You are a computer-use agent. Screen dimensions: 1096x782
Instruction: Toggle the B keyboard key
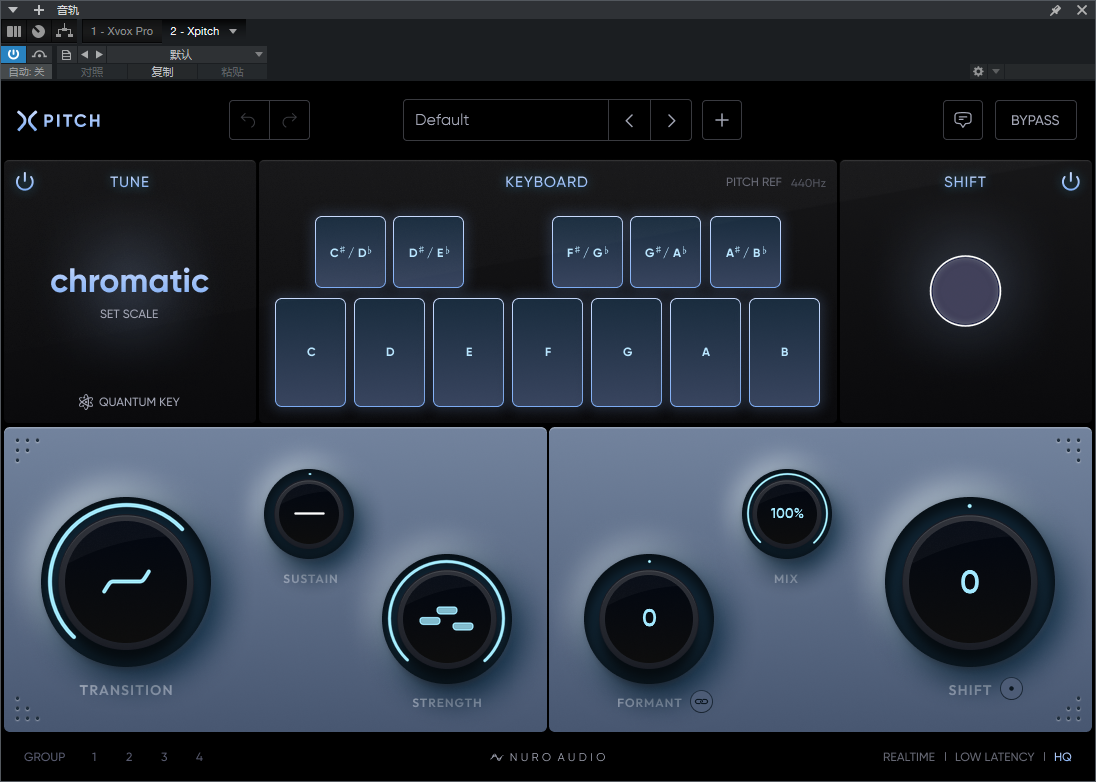[x=784, y=352]
